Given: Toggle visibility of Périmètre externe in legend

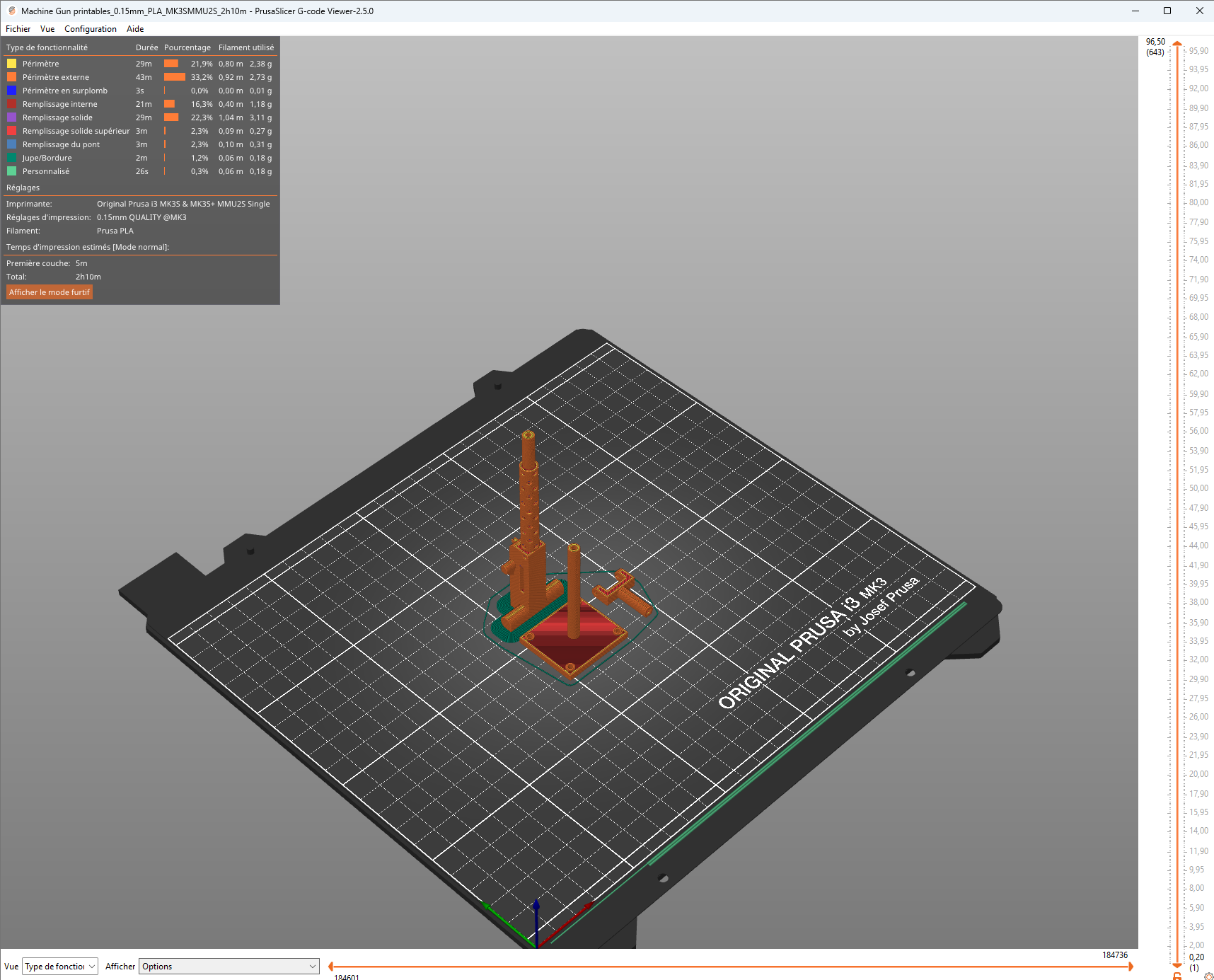Looking at the screenshot, I should tap(55, 77).
